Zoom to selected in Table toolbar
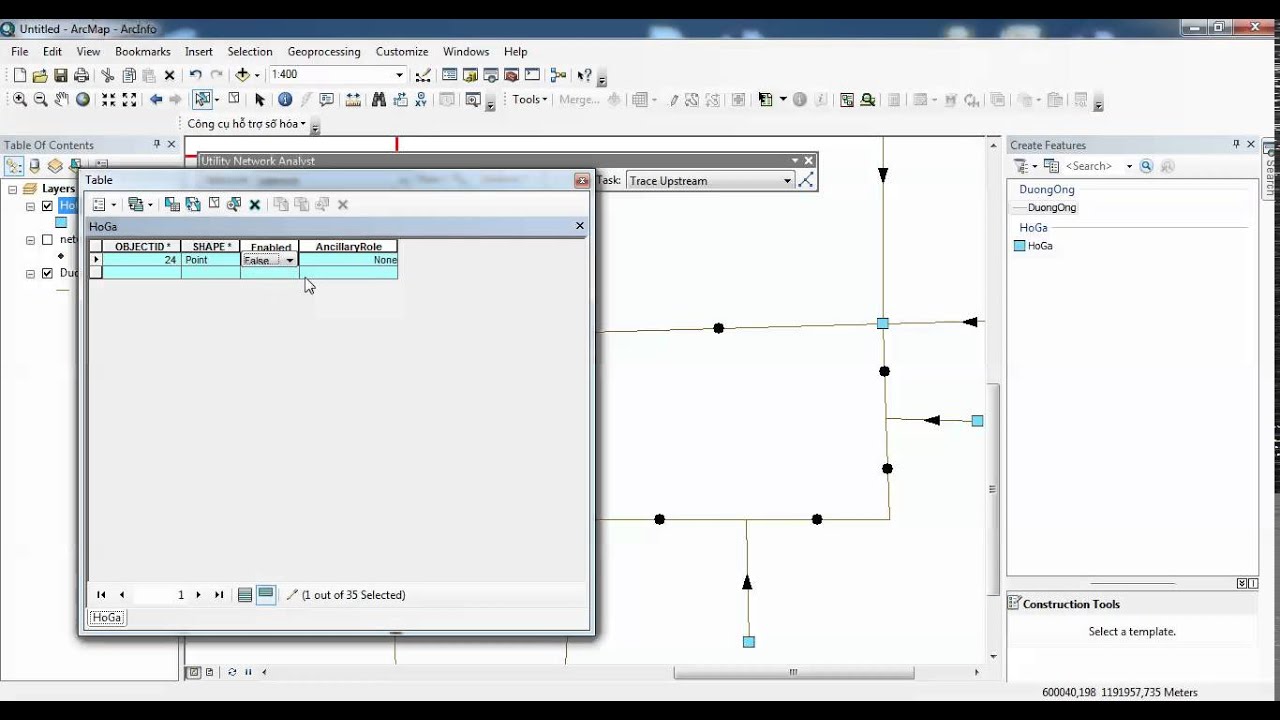The image size is (1280, 720). click(x=234, y=204)
